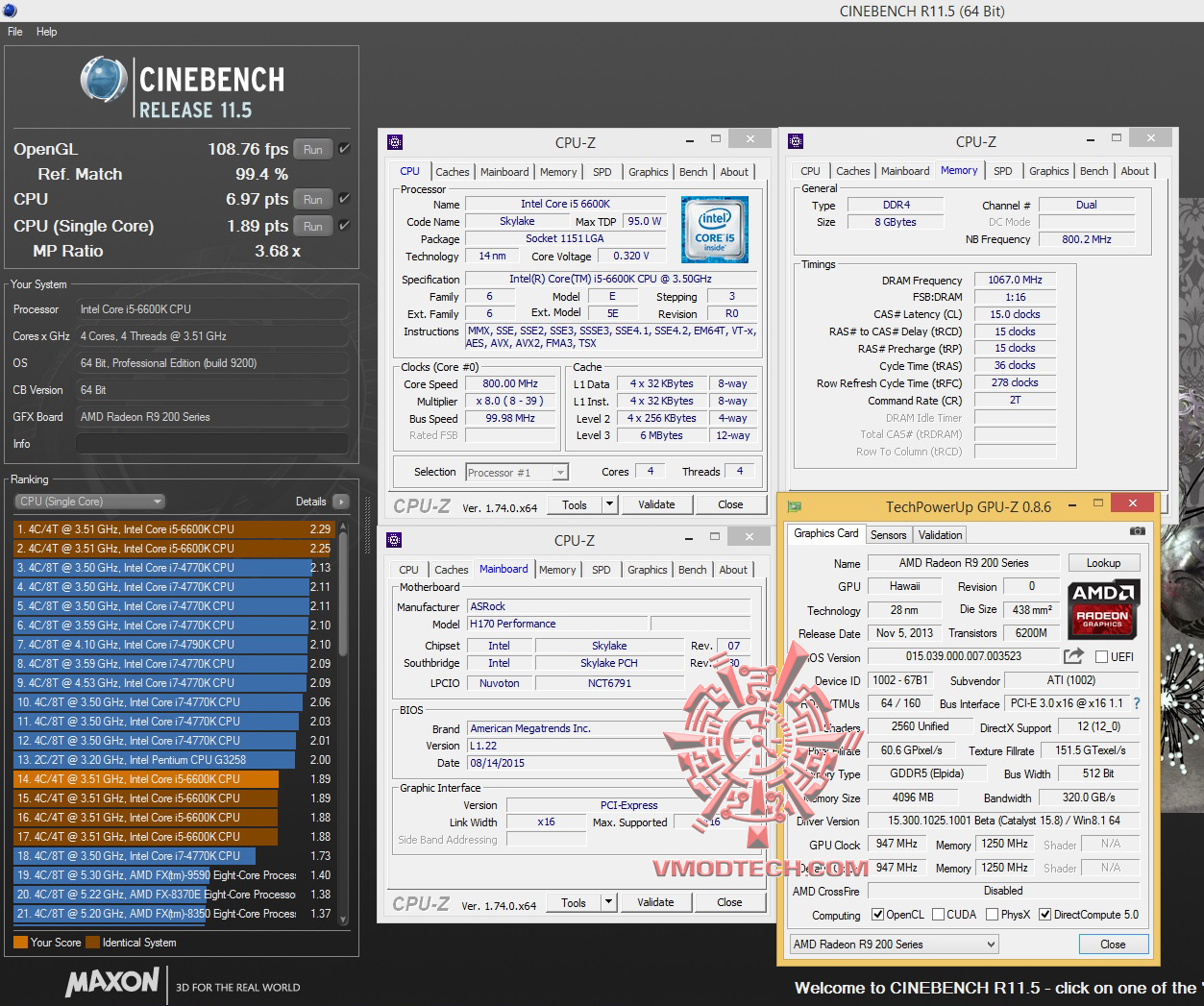Select ranking row 19 AMD FX-9590
The image size is (1204, 1006).
174,875
